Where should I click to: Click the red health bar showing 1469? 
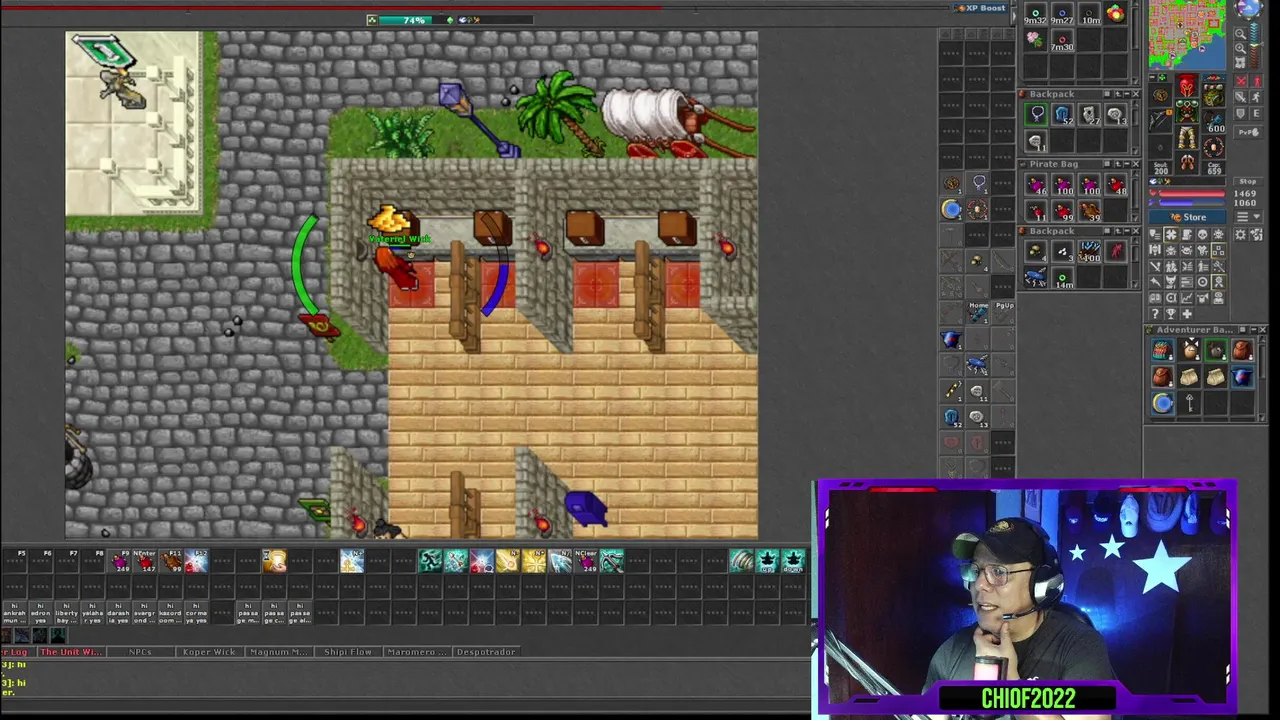(1191, 194)
